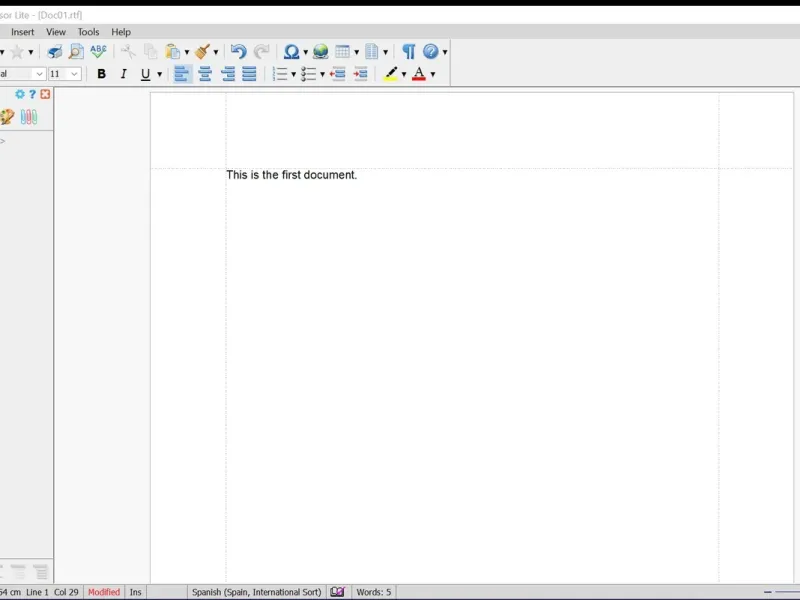The image size is (800, 600).
Task: Open the Tools menu
Action: tap(88, 32)
